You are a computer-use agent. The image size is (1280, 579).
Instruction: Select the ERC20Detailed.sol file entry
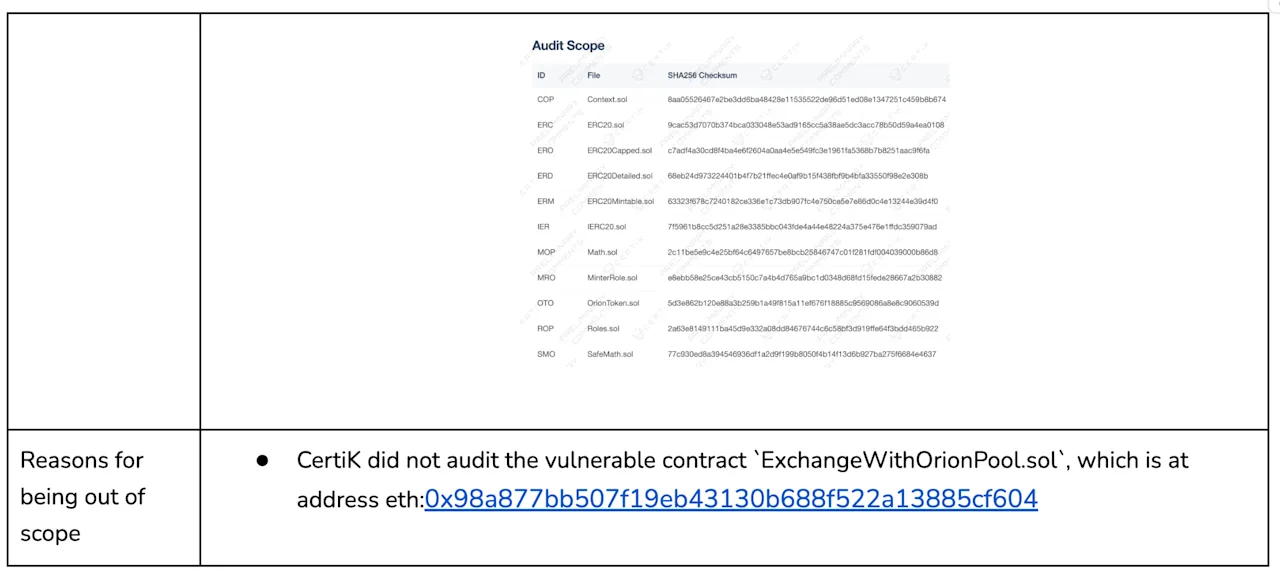[620, 176]
